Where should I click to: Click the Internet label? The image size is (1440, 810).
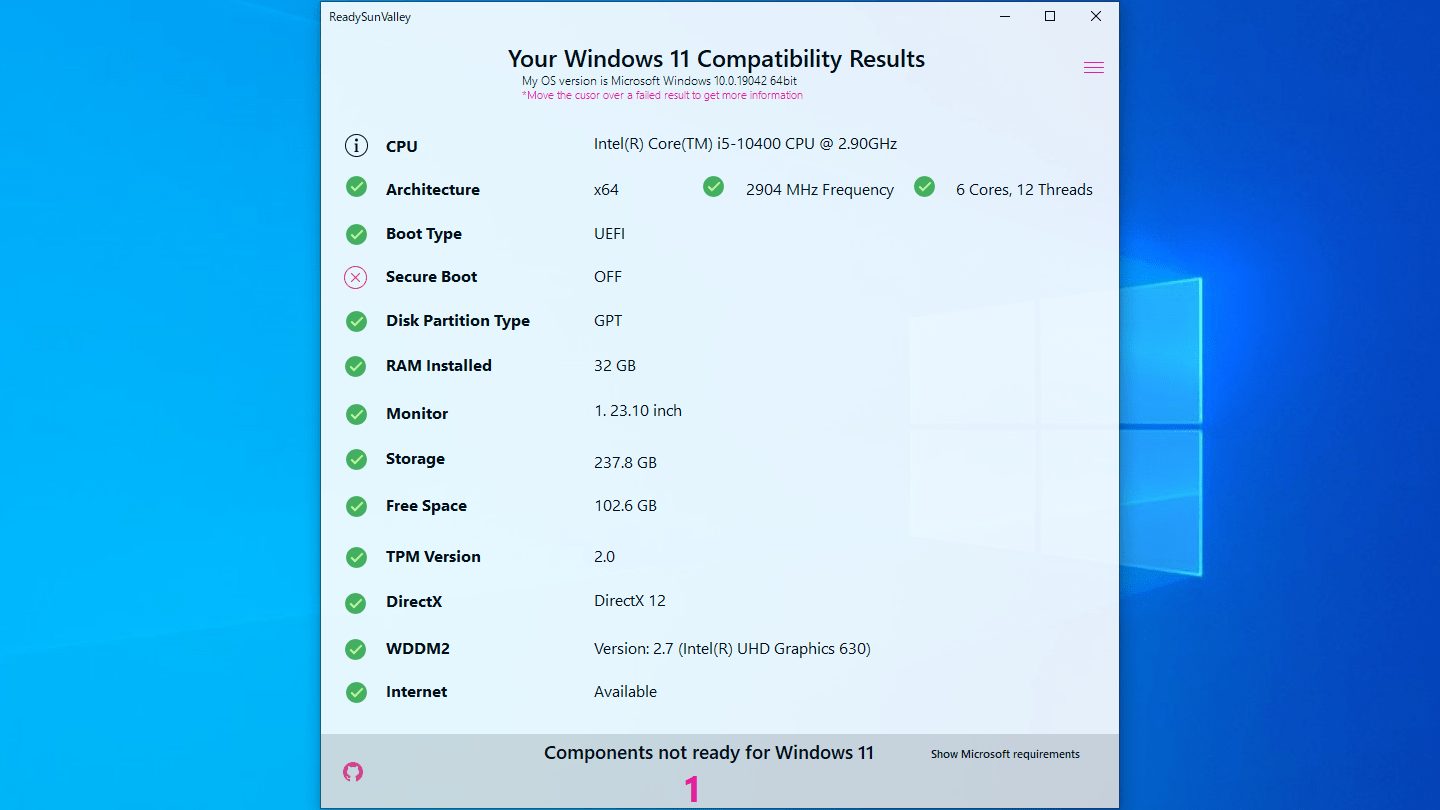point(416,692)
